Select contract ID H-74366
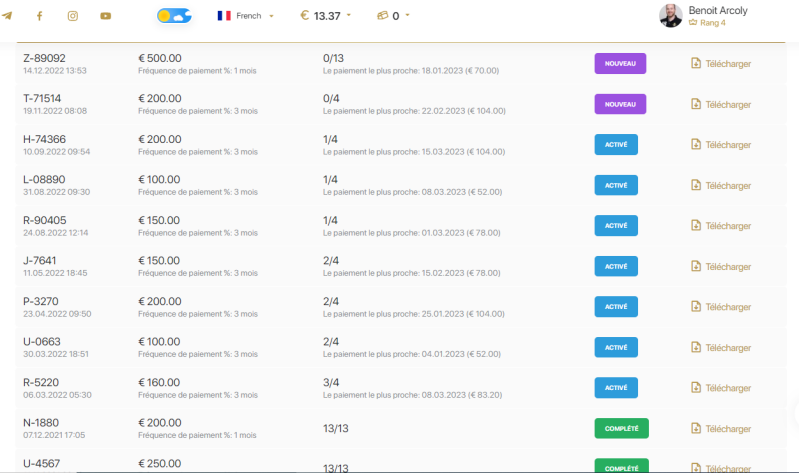 (44, 139)
